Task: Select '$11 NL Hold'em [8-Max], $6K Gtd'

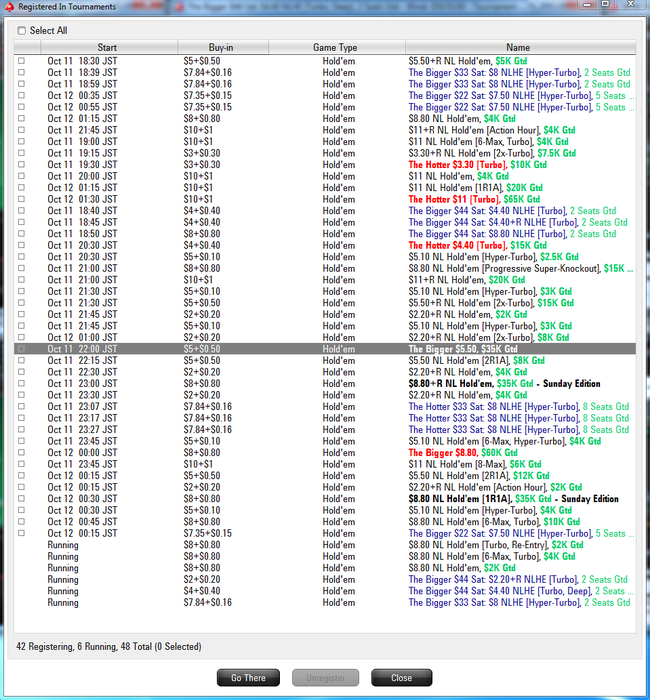Action: click(x=325, y=464)
